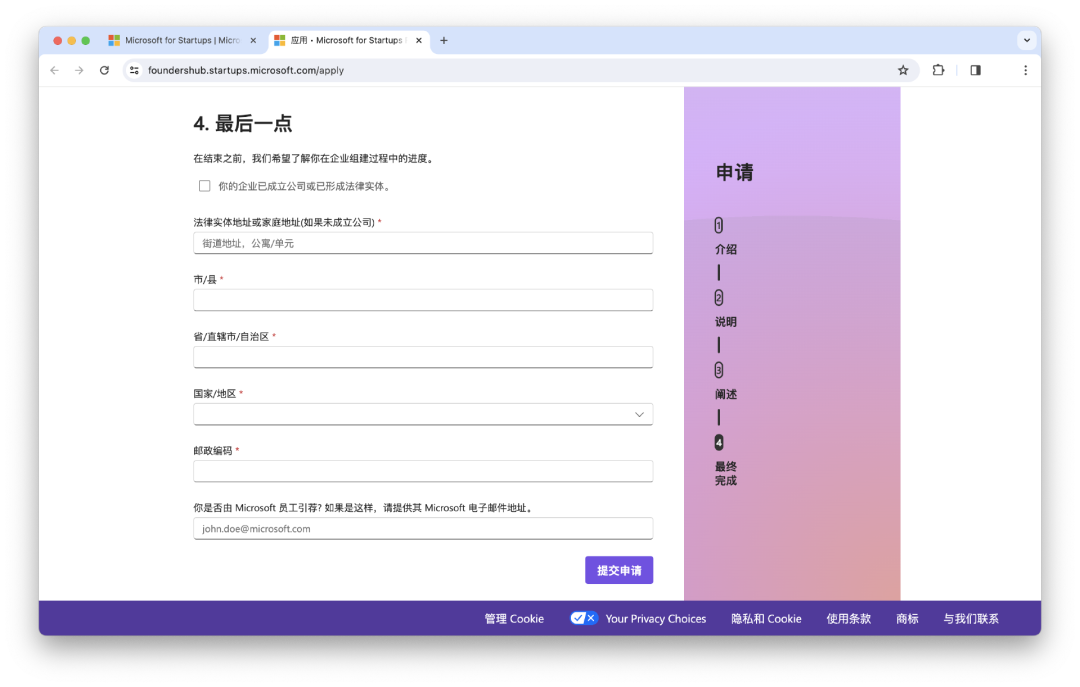
Task: Click the privacy choices toggle icon
Action: (583, 618)
